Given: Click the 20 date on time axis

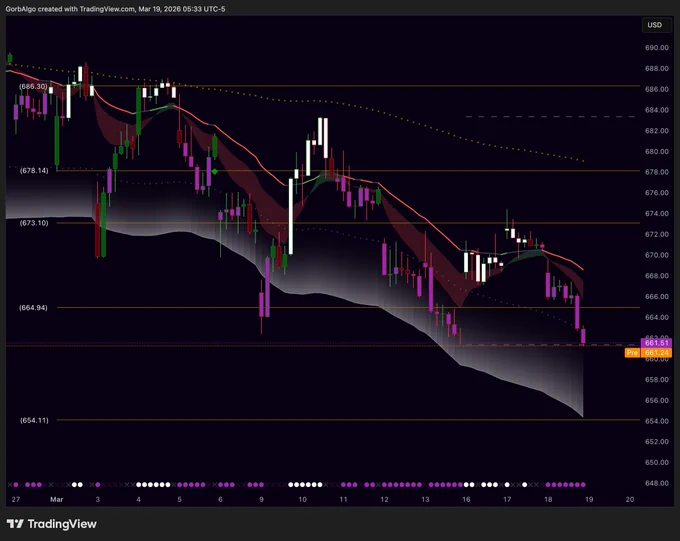Looking at the screenshot, I should [x=630, y=499].
